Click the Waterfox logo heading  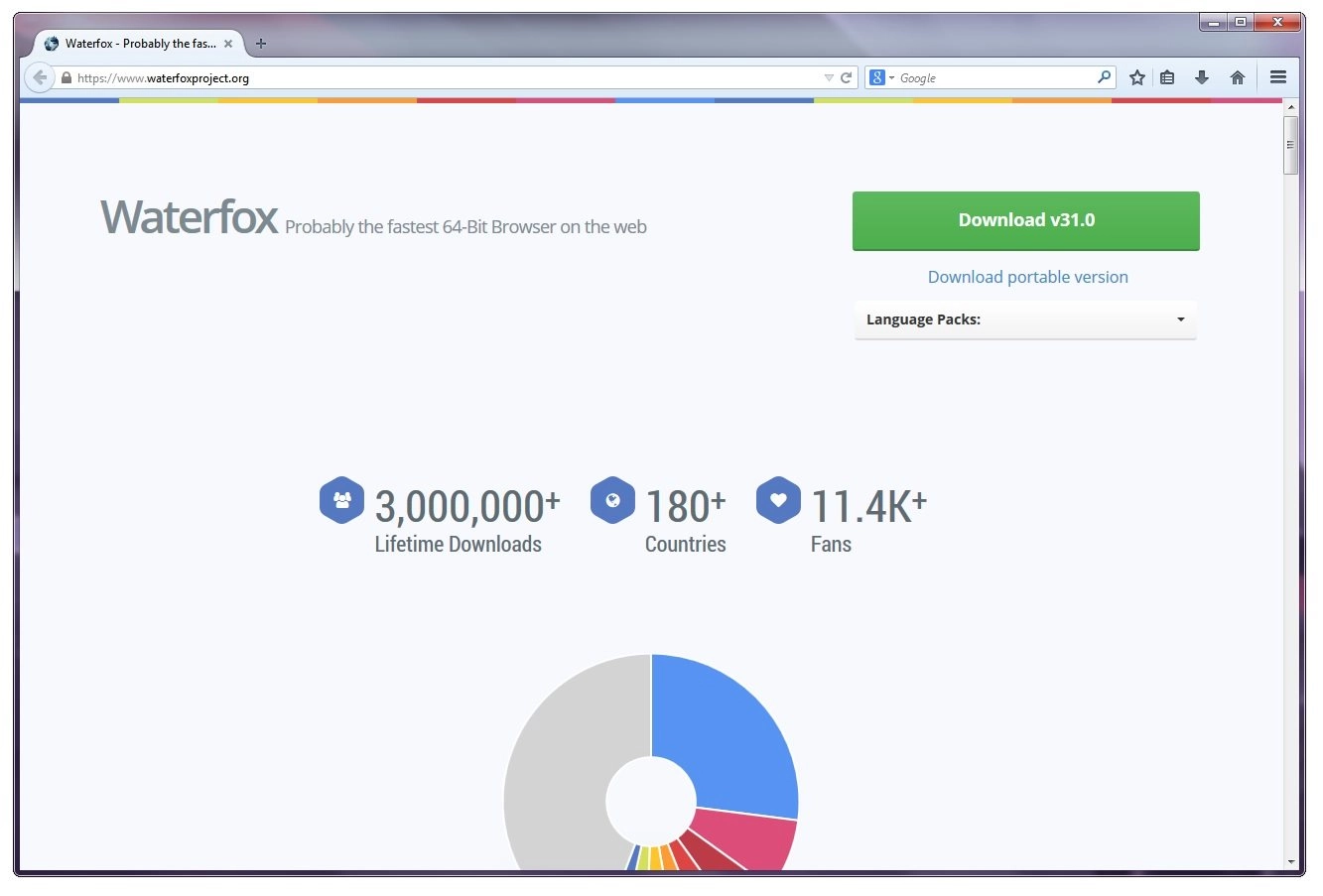[189, 217]
